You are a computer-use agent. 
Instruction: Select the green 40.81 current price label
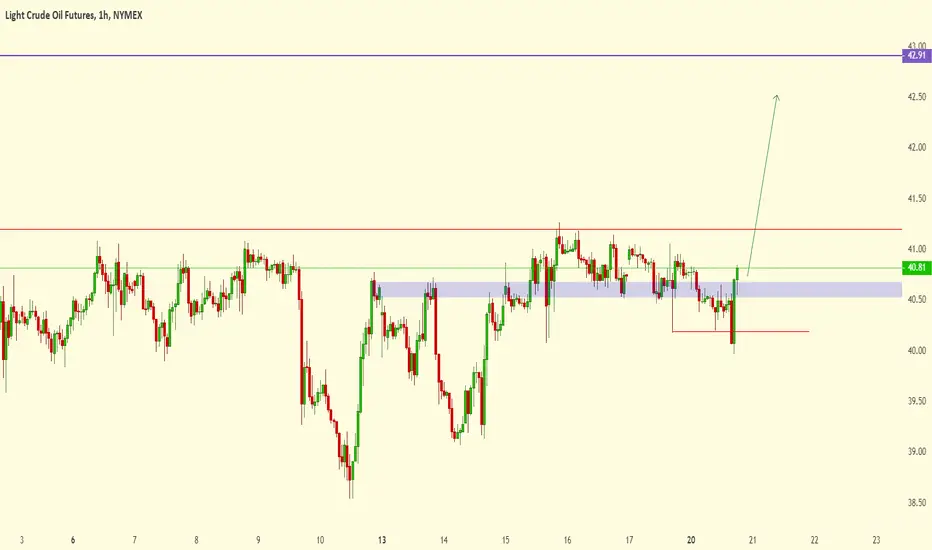(916, 268)
